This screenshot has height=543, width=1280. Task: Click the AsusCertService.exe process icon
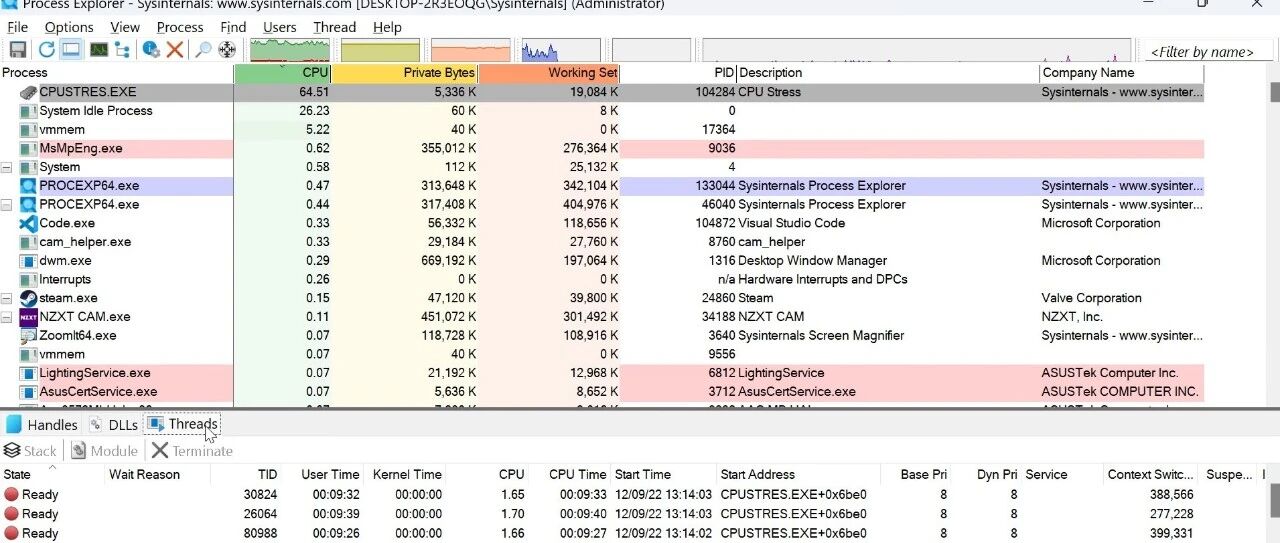28,392
